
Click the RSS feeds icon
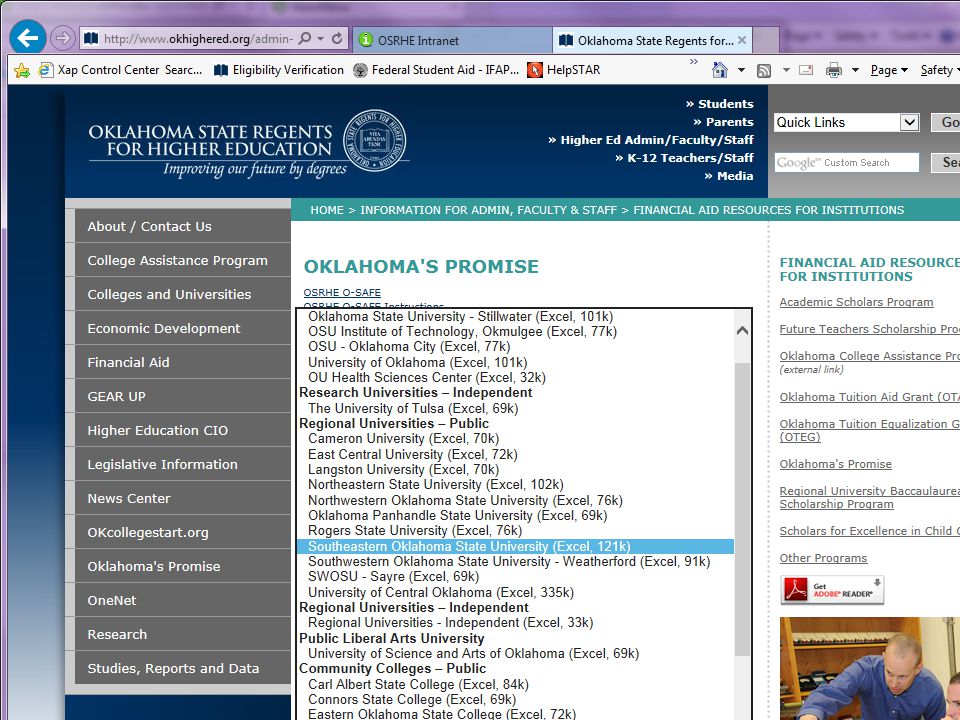pos(764,70)
